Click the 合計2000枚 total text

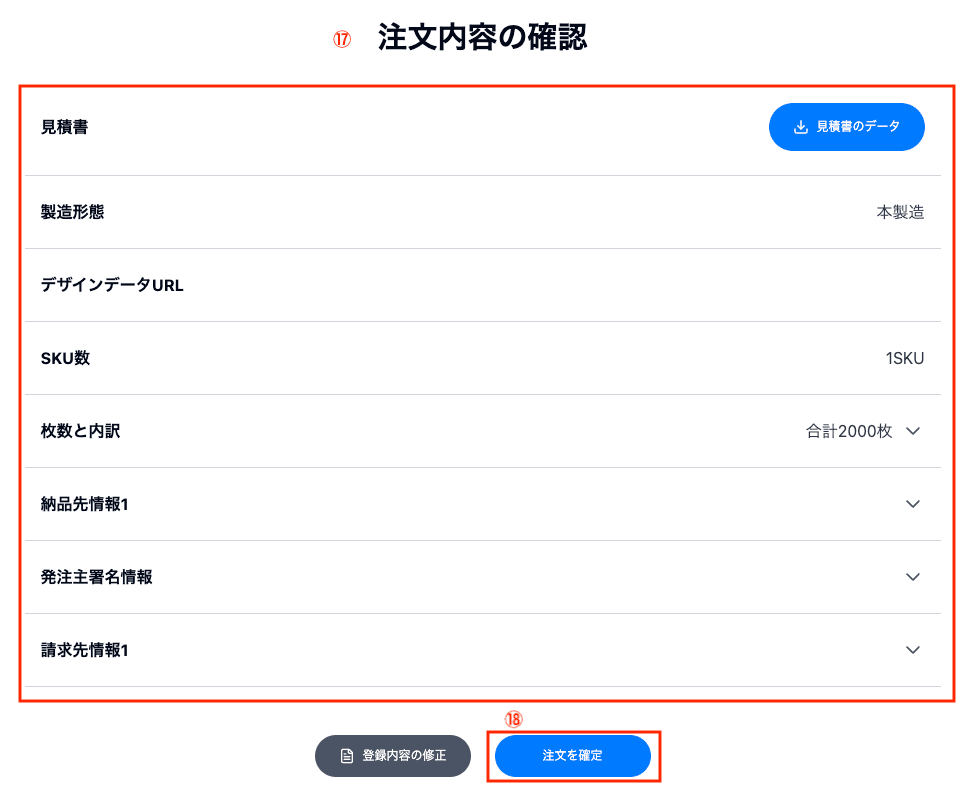point(848,431)
